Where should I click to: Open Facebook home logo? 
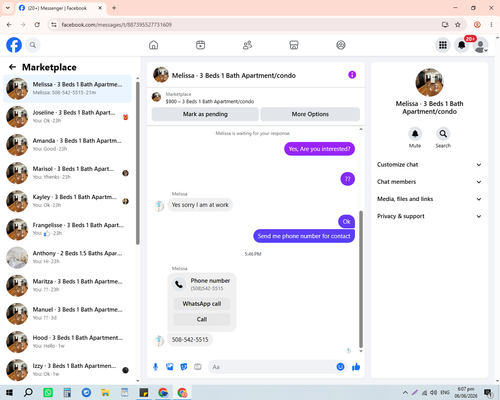pyautogui.click(x=14, y=45)
